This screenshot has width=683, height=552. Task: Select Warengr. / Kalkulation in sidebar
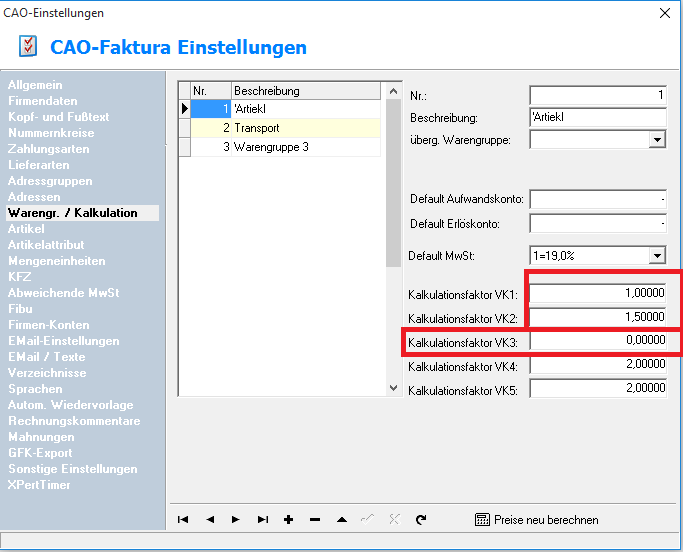click(82, 213)
